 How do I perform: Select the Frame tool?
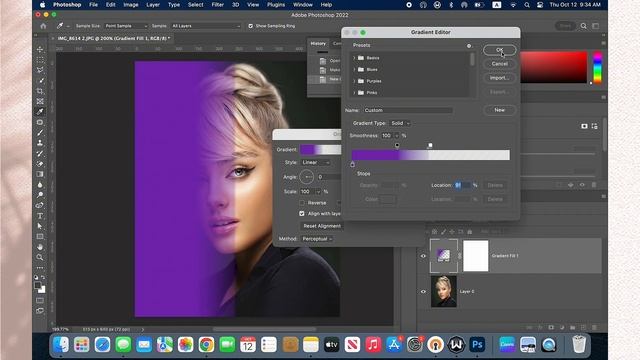click(40, 101)
